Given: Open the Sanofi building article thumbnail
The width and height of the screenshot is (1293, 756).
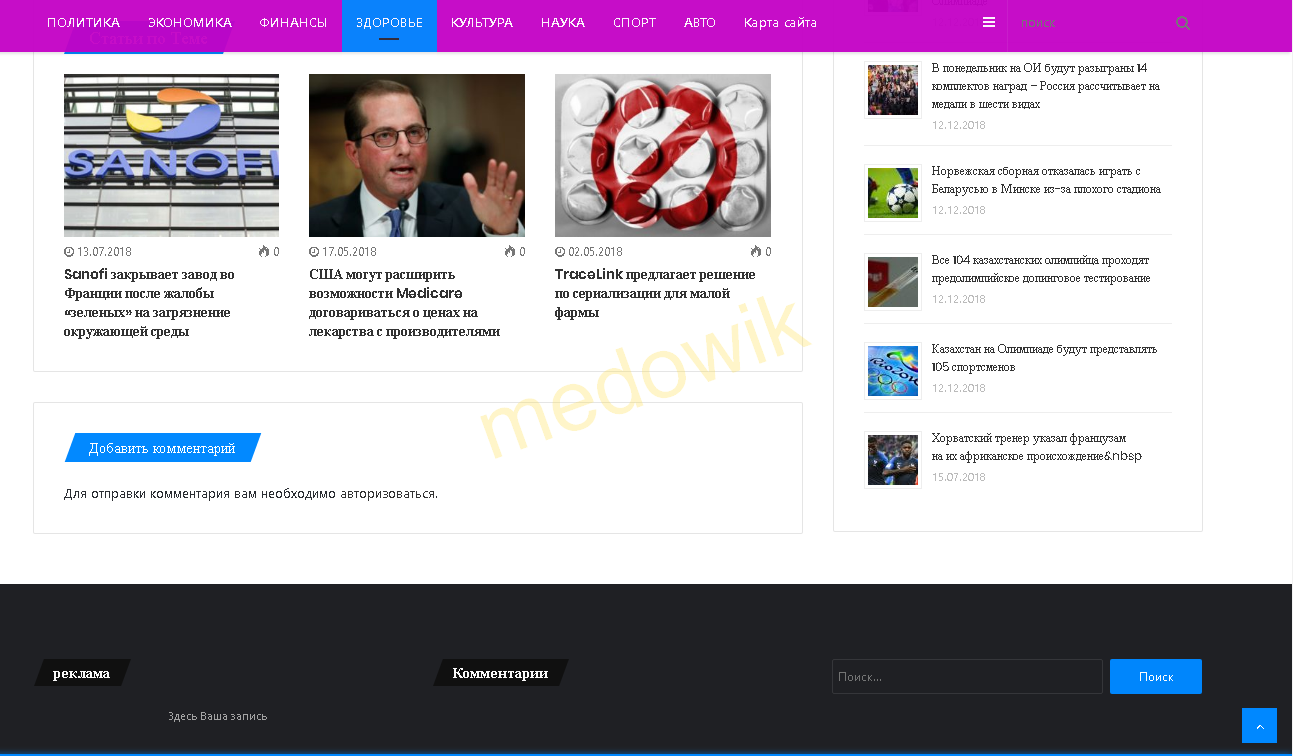Looking at the screenshot, I should pos(171,155).
